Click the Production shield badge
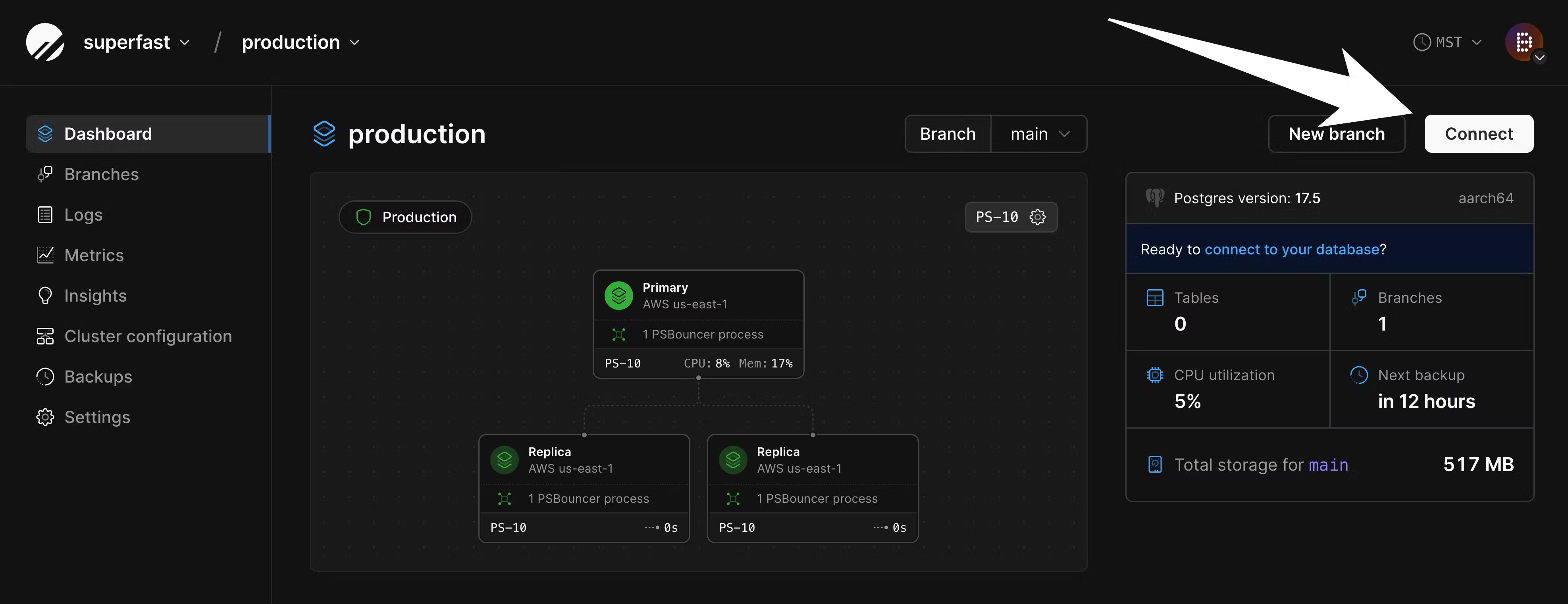This screenshot has width=1568, height=604. pyautogui.click(x=405, y=217)
